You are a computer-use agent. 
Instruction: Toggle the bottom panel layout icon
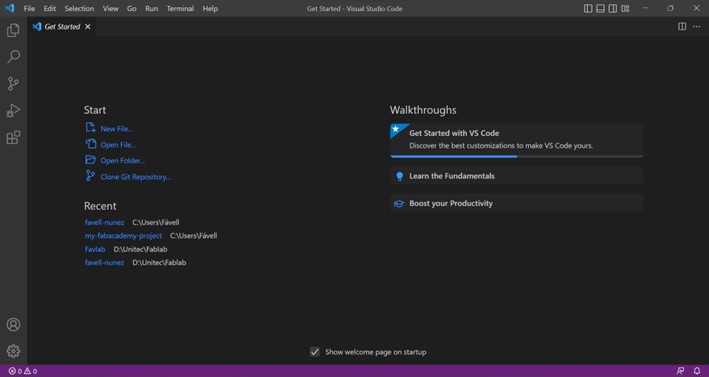tap(600, 9)
